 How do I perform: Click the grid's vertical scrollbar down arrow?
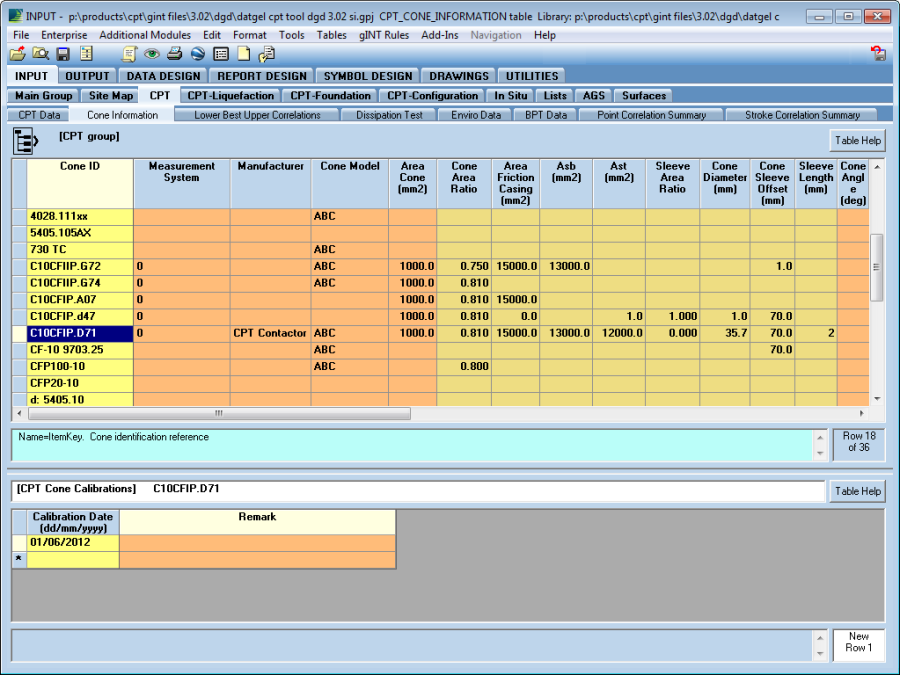(x=877, y=398)
